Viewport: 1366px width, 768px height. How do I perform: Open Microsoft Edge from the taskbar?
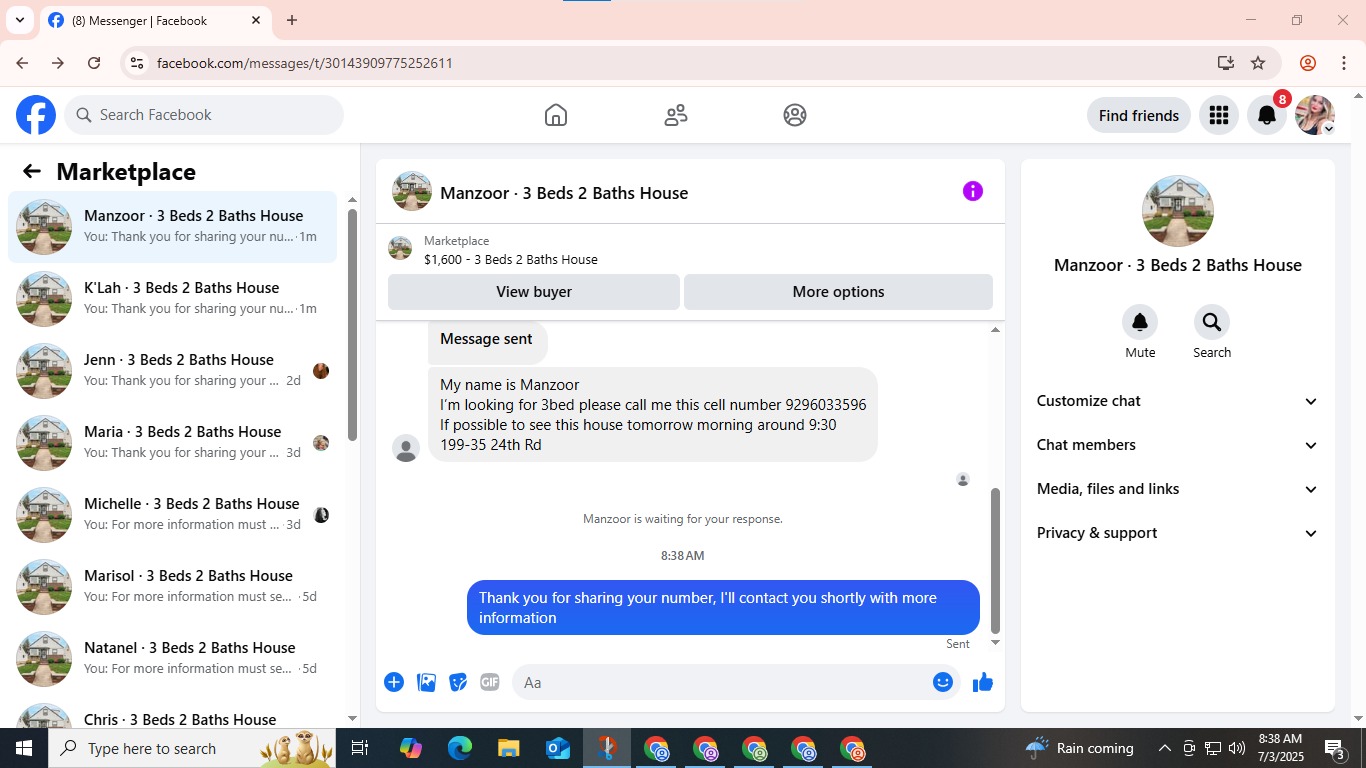pos(460,748)
